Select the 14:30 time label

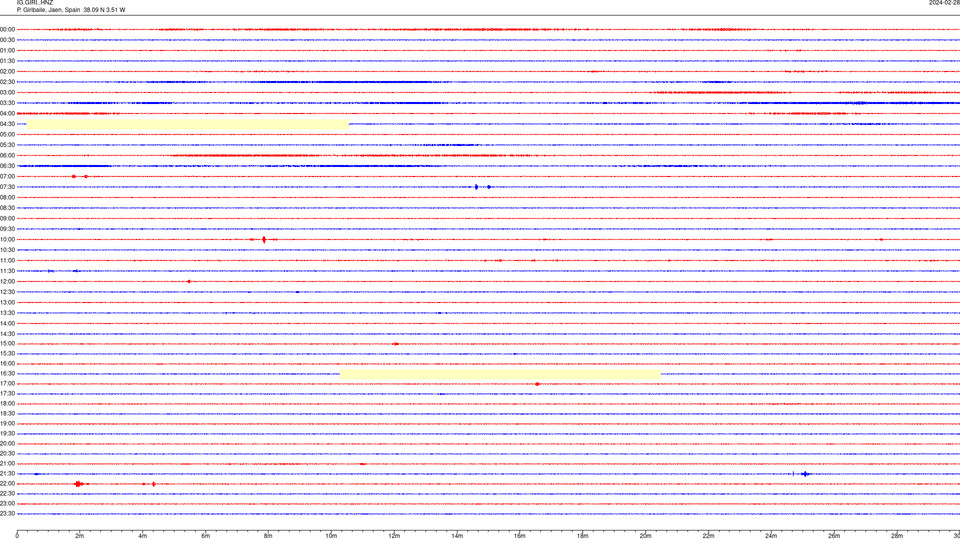7,334
